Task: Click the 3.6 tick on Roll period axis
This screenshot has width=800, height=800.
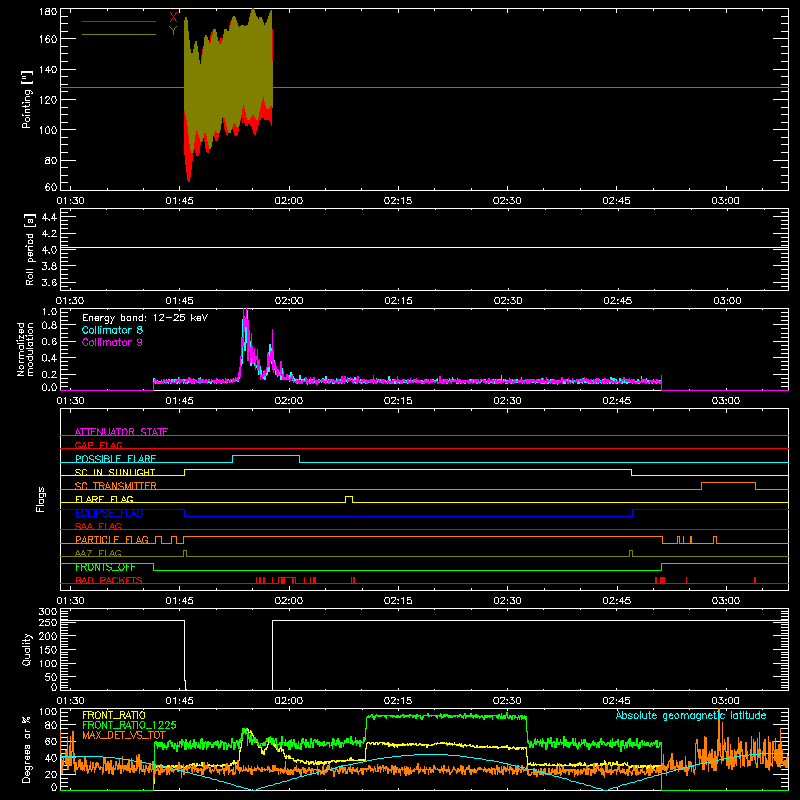Action: tap(49, 282)
